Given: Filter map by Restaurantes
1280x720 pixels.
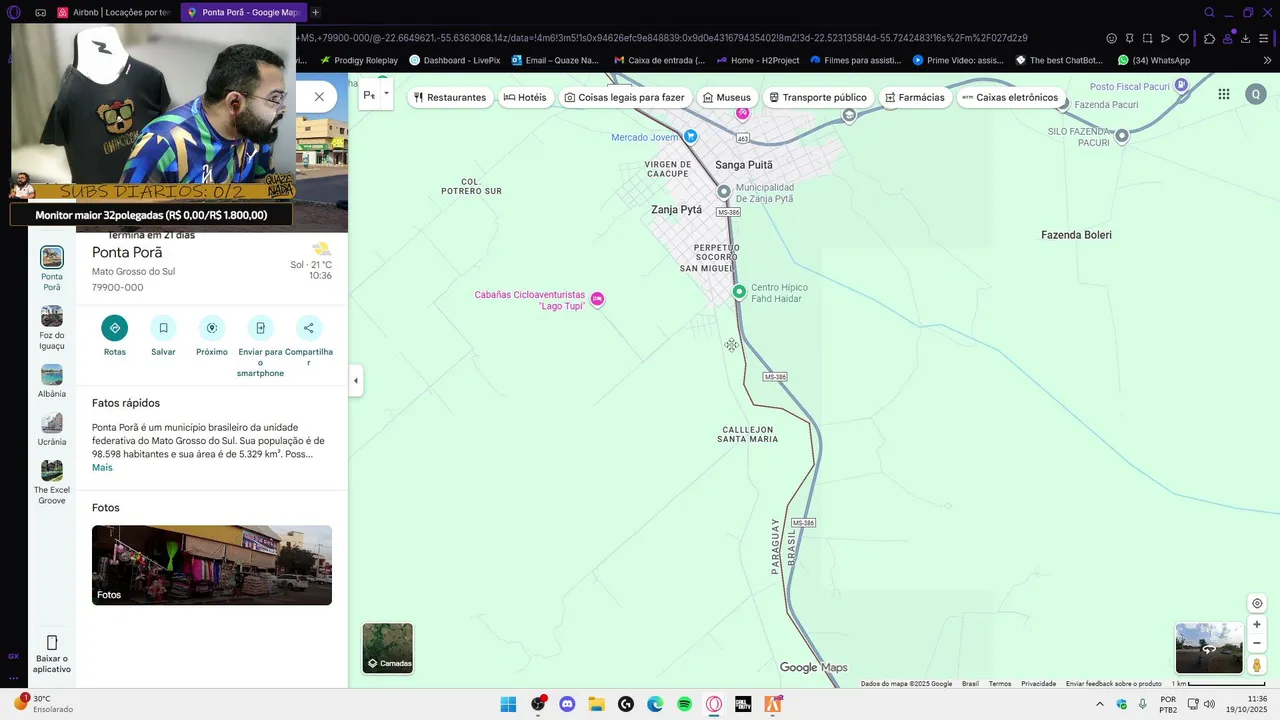Looking at the screenshot, I should pos(450,97).
